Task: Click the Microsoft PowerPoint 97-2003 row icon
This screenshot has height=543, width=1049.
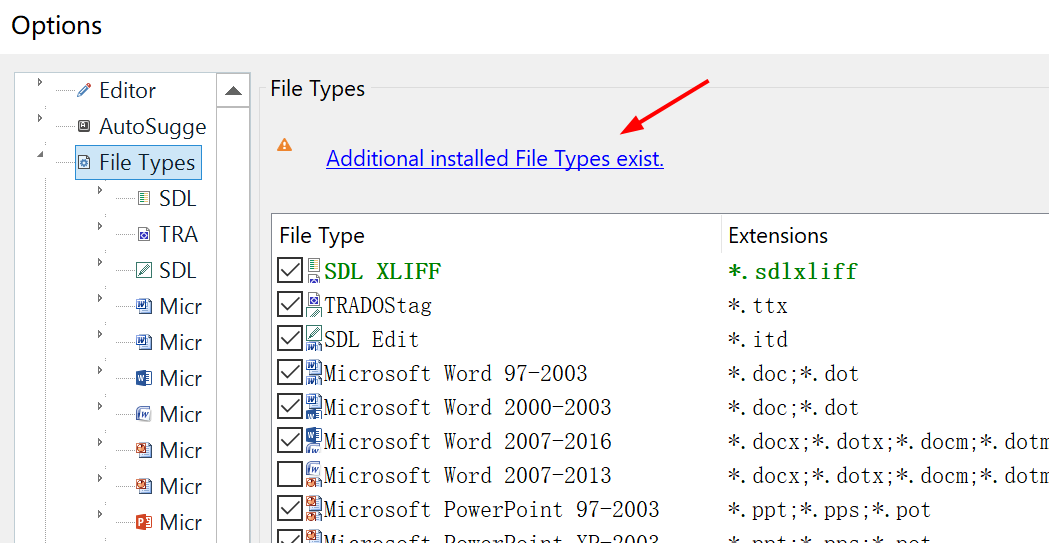Action: (314, 510)
